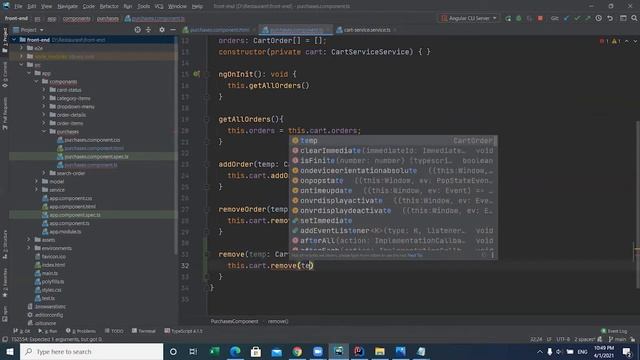Open Google Chrome from the taskbar
Viewport: 640px width, 360px height.
pos(297,351)
